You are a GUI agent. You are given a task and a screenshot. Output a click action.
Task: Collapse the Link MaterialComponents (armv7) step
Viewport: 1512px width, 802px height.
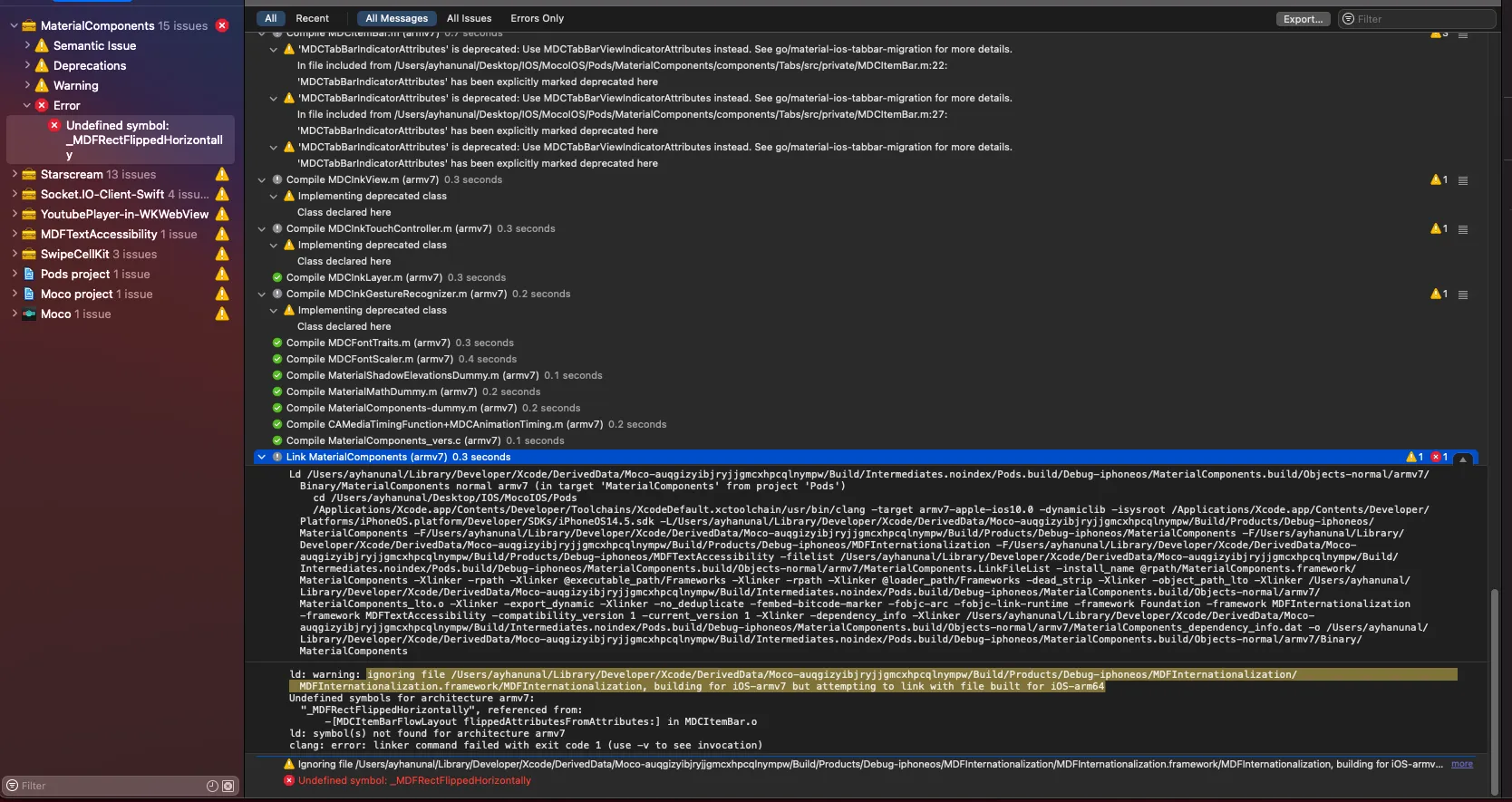tap(262, 457)
